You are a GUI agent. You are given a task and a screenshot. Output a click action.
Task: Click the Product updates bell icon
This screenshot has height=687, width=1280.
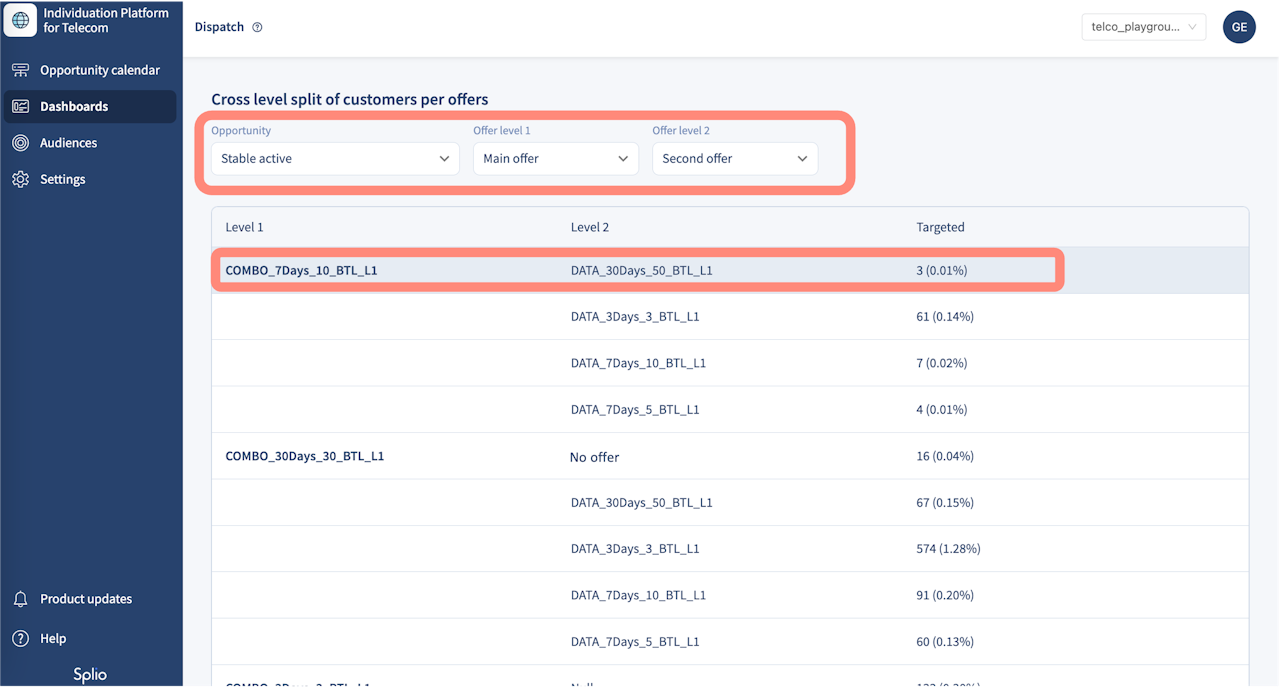click(20, 599)
